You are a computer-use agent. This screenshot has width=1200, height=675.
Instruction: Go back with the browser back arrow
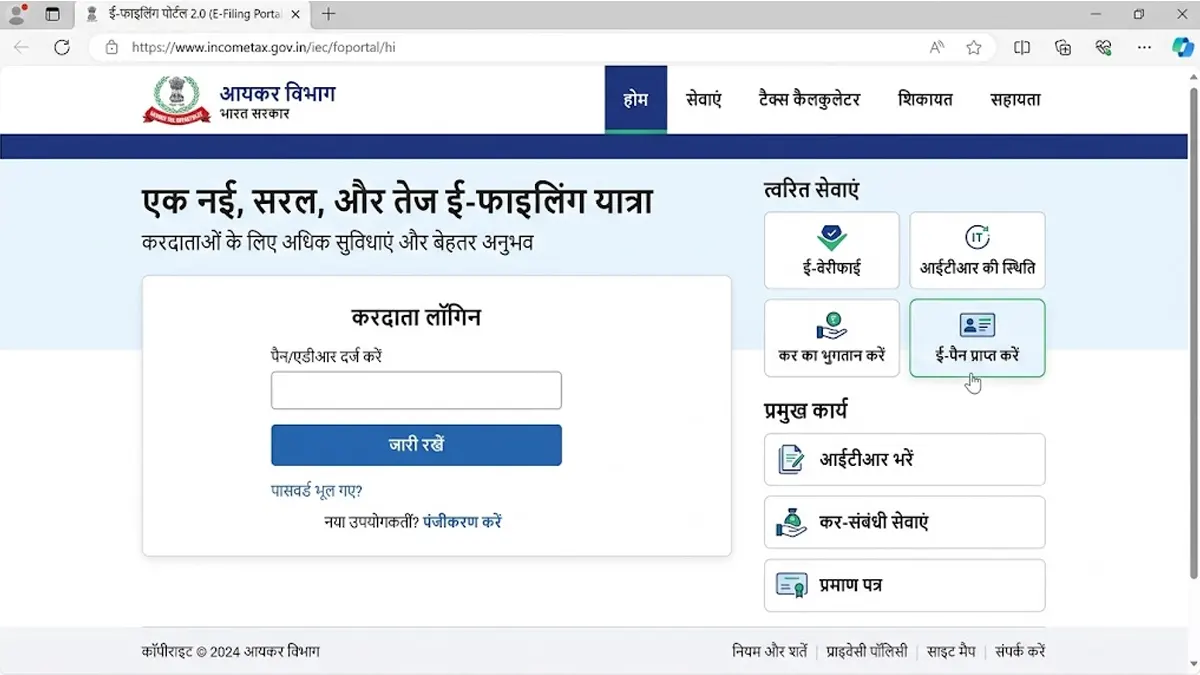pos(22,47)
